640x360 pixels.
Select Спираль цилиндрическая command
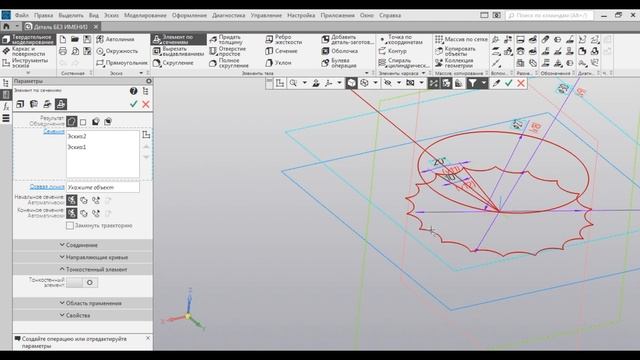point(404,63)
